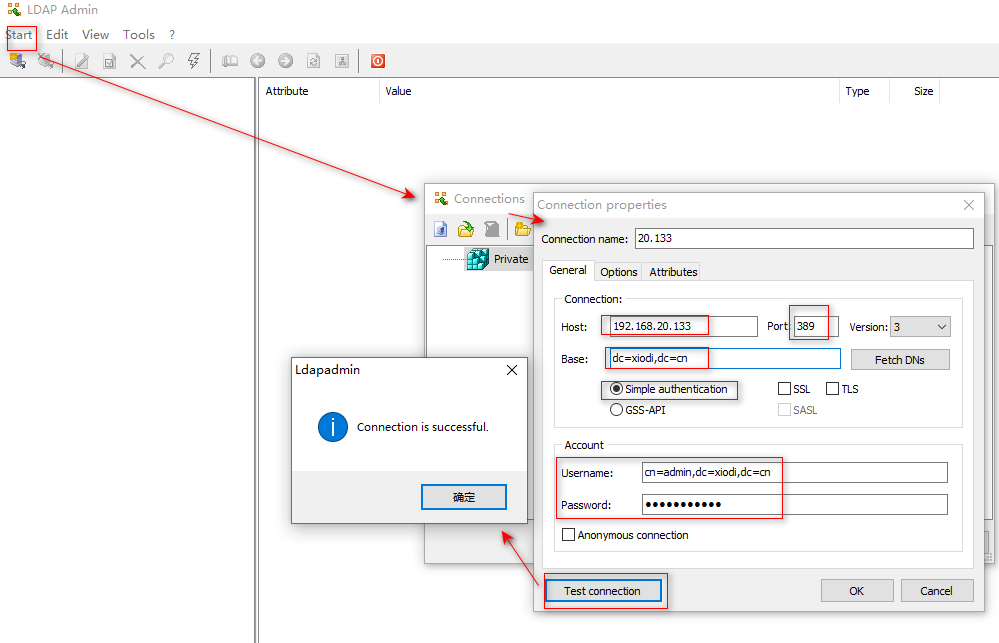This screenshot has width=999, height=643.
Task: Enable the SSL checkbox
Action: point(783,388)
